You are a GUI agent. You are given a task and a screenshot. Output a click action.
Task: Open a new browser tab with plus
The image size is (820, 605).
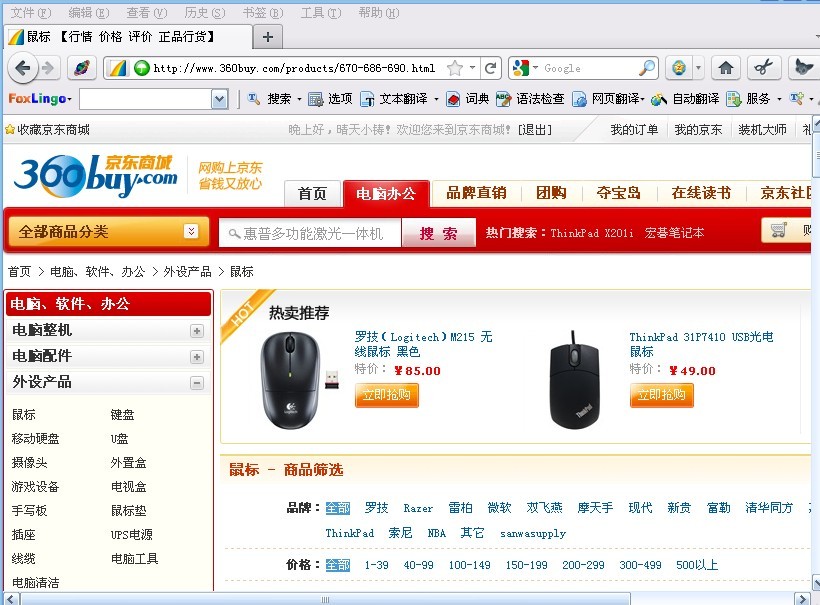(x=268, y=37)
